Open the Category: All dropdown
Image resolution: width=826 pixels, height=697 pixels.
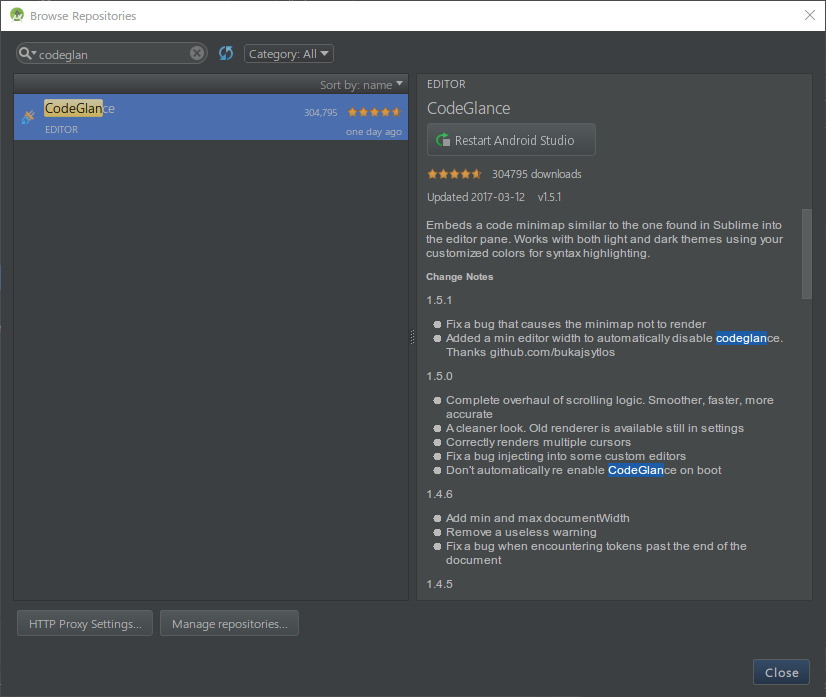point(289,54)
